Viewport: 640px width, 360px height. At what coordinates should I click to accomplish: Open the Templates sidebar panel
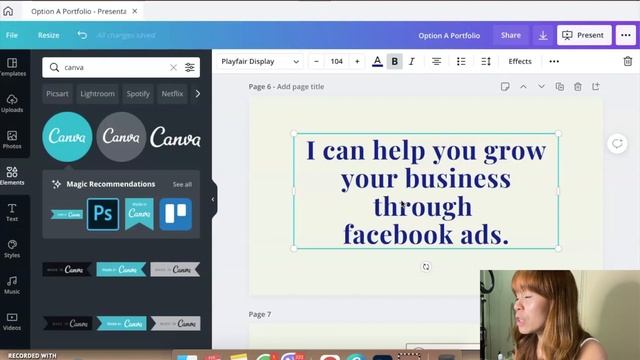[x=12, y=67]
